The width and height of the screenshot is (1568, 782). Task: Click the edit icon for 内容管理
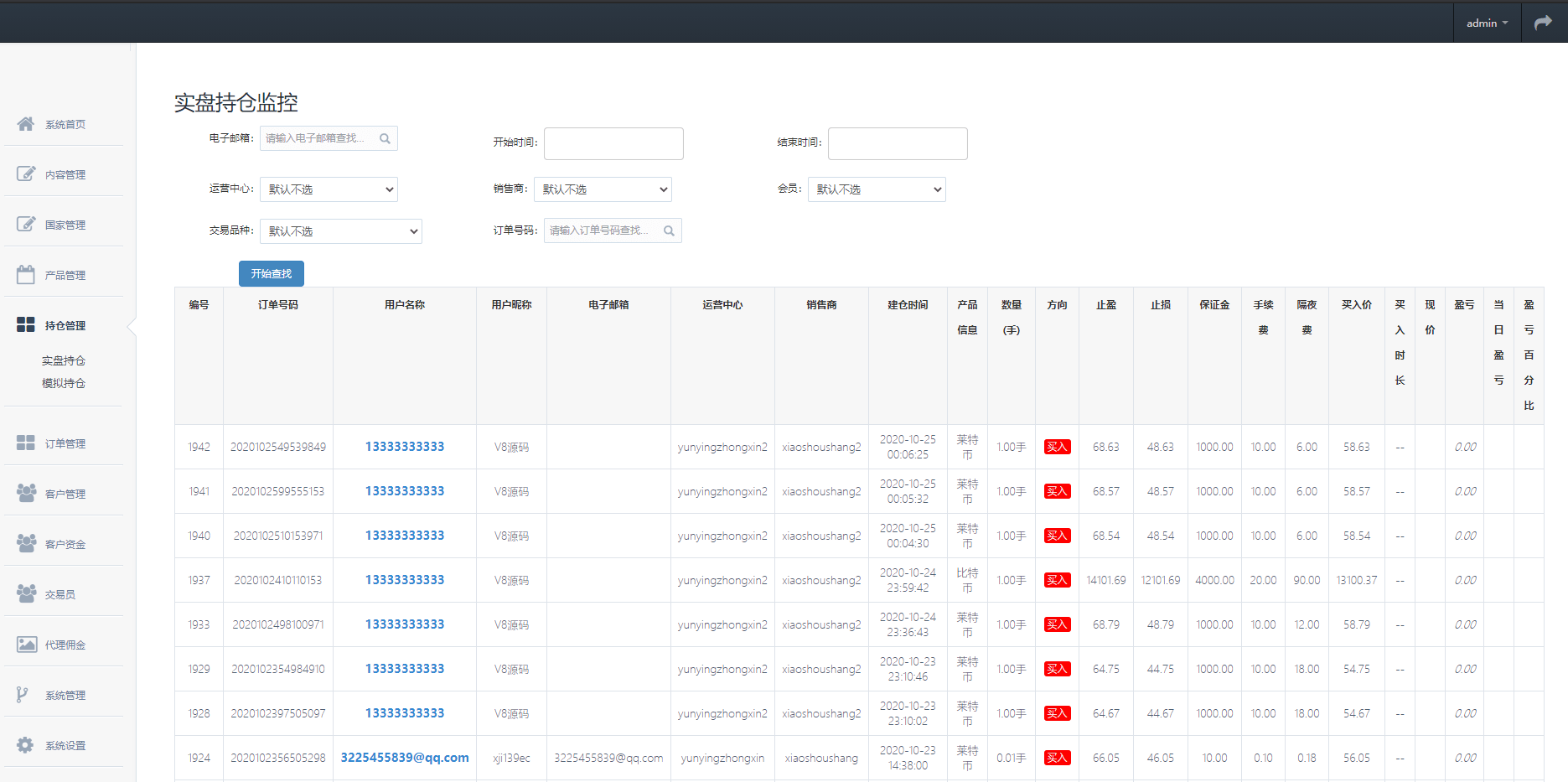point(26,174)
